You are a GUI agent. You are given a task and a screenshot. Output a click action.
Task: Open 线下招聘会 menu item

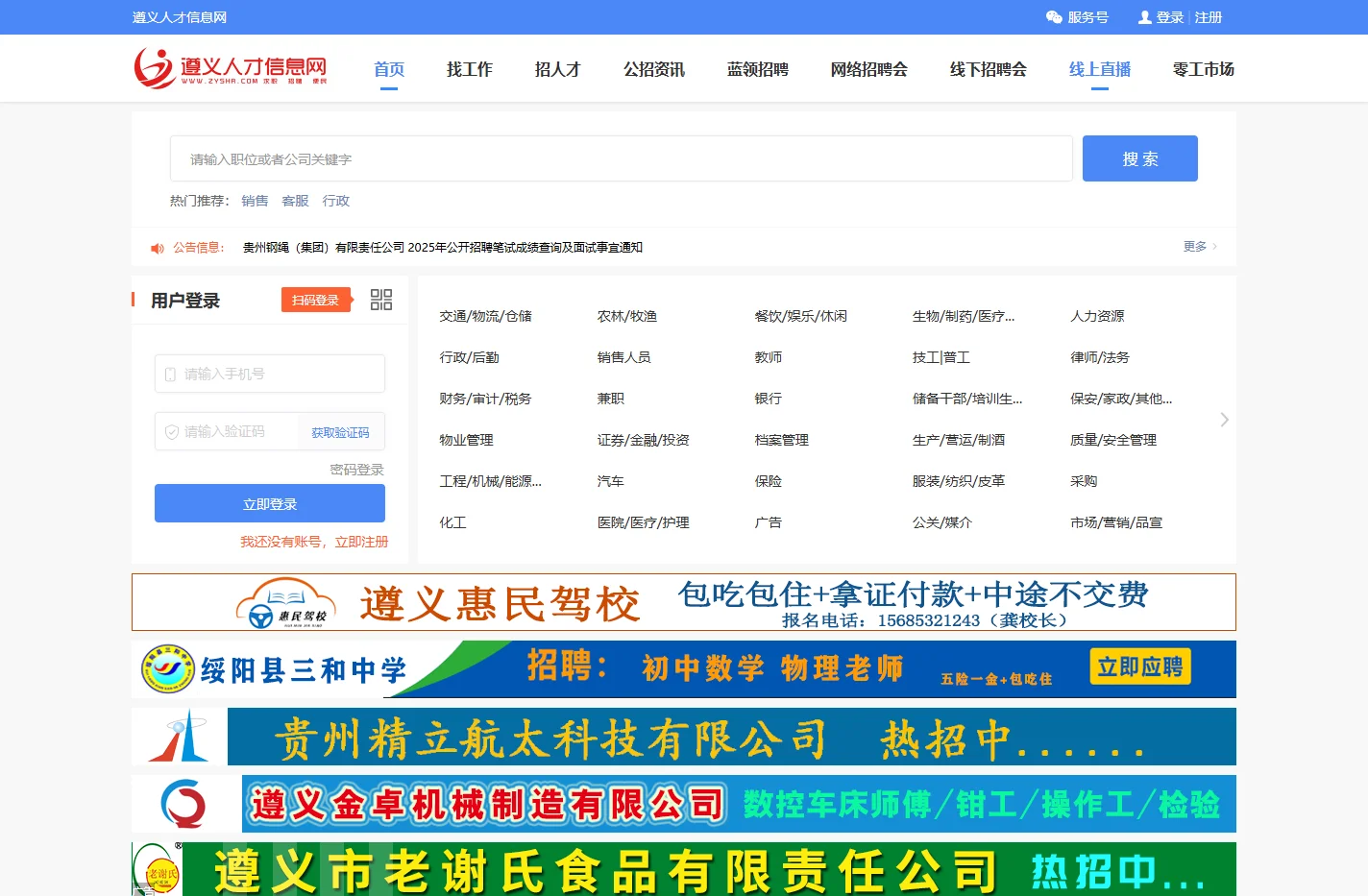click(x=989, y=69)
